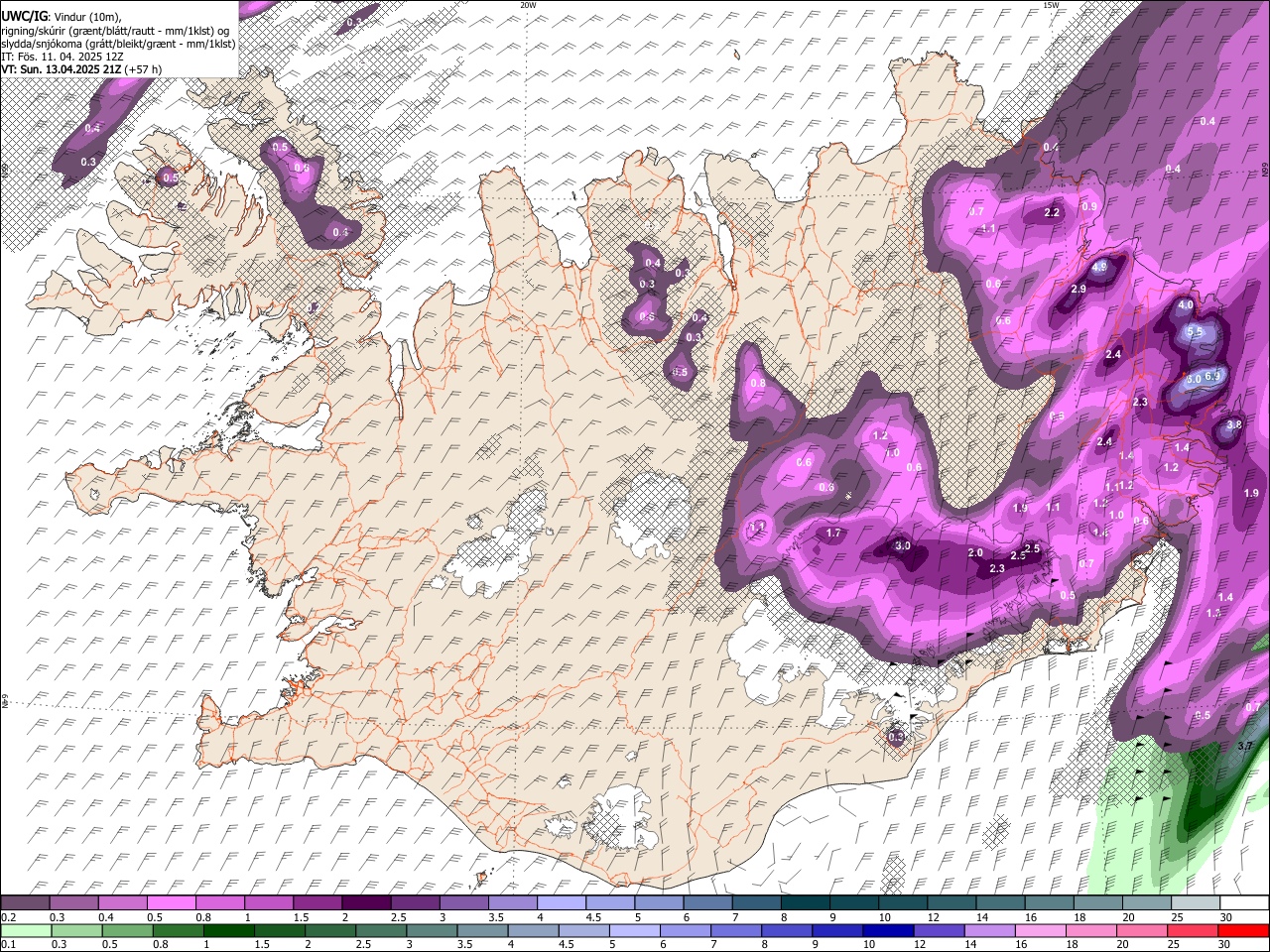
Task: Click the bottom legend row label 4.5
Action: pos(567,945)
